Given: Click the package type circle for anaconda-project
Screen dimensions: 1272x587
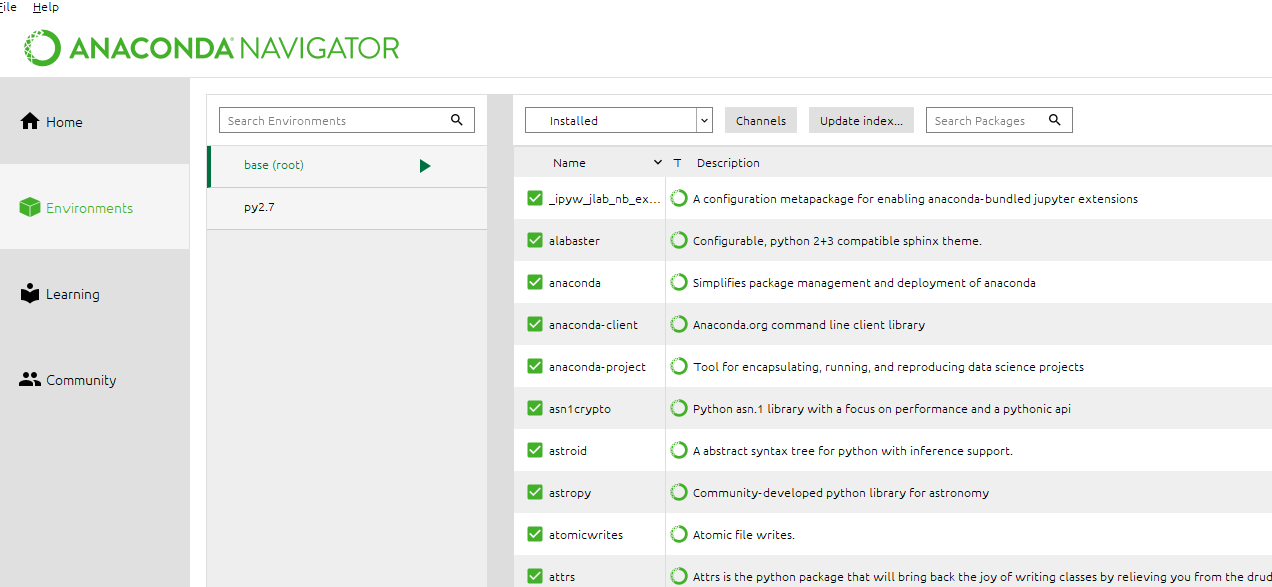Looking at the screenshot, I should pos(679,366).
